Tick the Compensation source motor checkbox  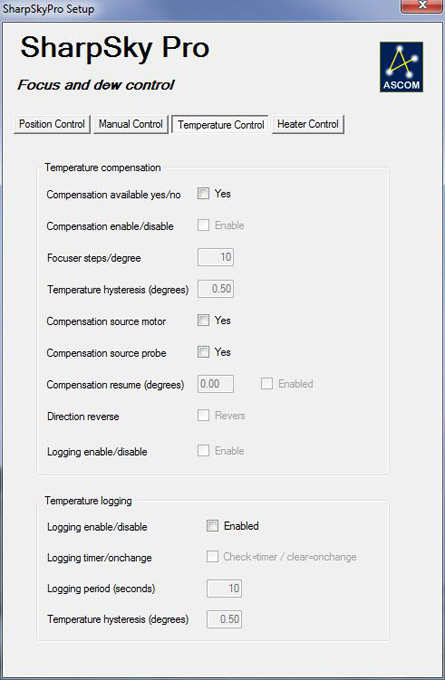click(x=203, y=320)
